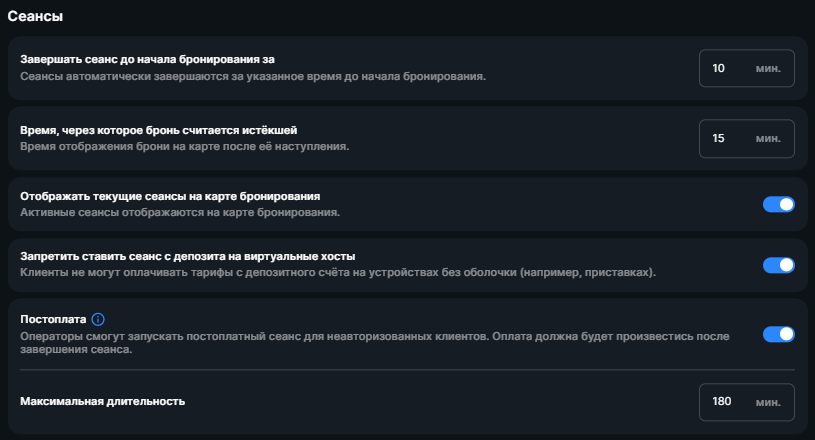Click description about Операторы смогут запускать постоплатный сеанс
The image size is (815, 440).
pos(375,343)
